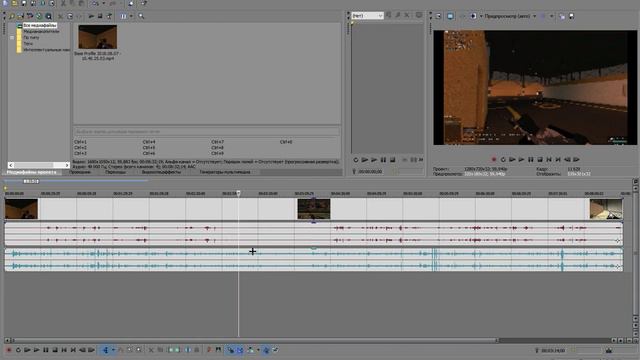Screen dimensions: 640x360
Task: Copy preview snapshot to clipboard
Action: 562,16
